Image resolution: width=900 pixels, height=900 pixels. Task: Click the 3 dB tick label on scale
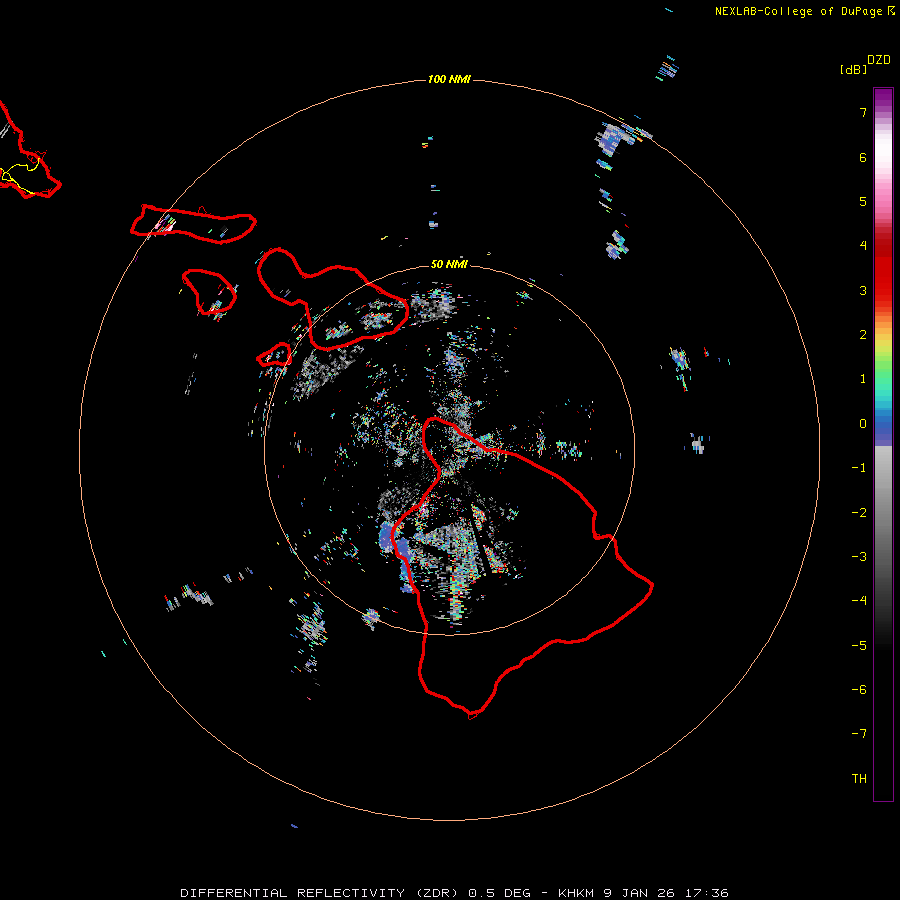tap(863, 290)
